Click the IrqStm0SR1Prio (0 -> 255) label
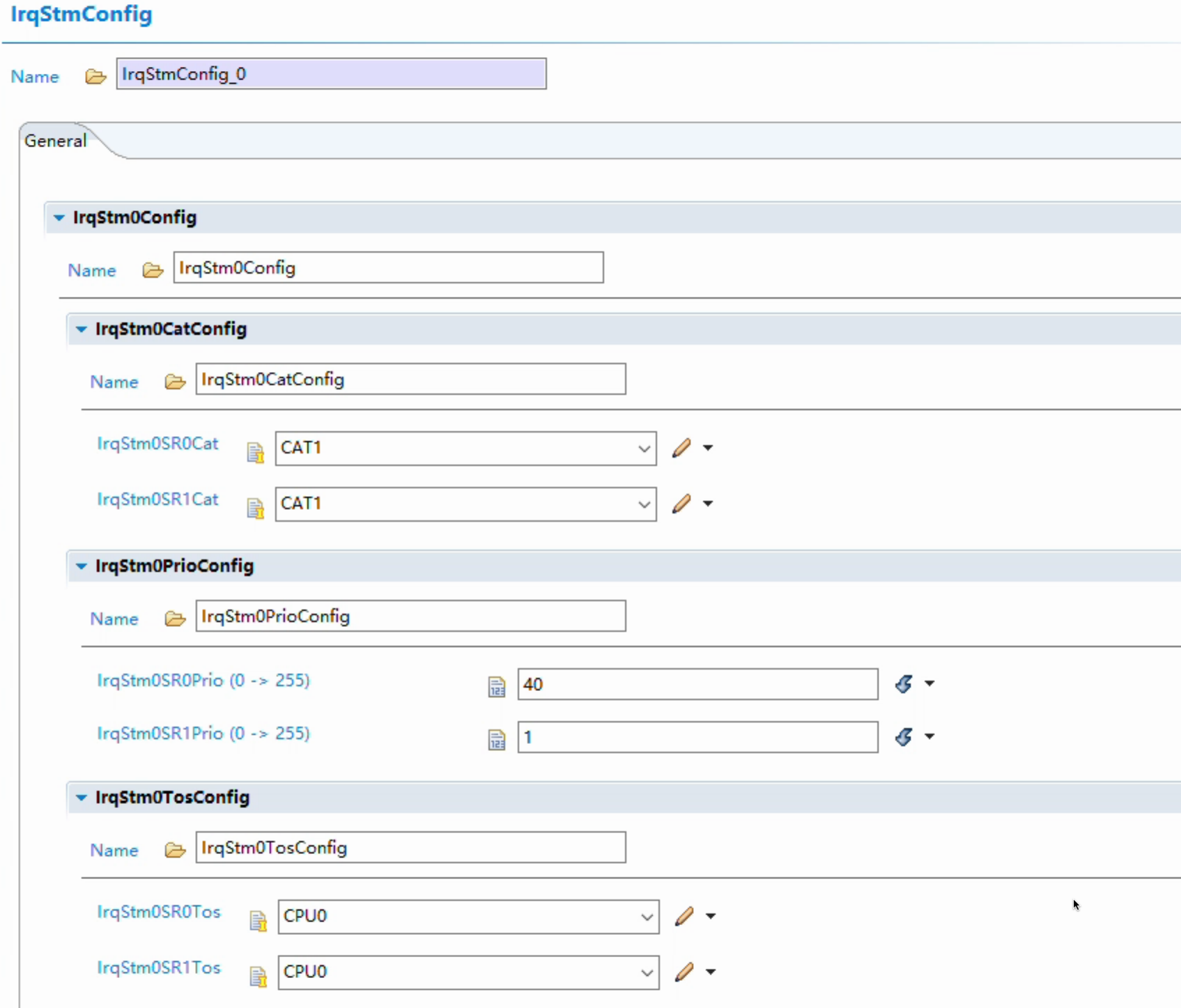Screen dimensions: 1181x1008 click(x=203, y=734)
